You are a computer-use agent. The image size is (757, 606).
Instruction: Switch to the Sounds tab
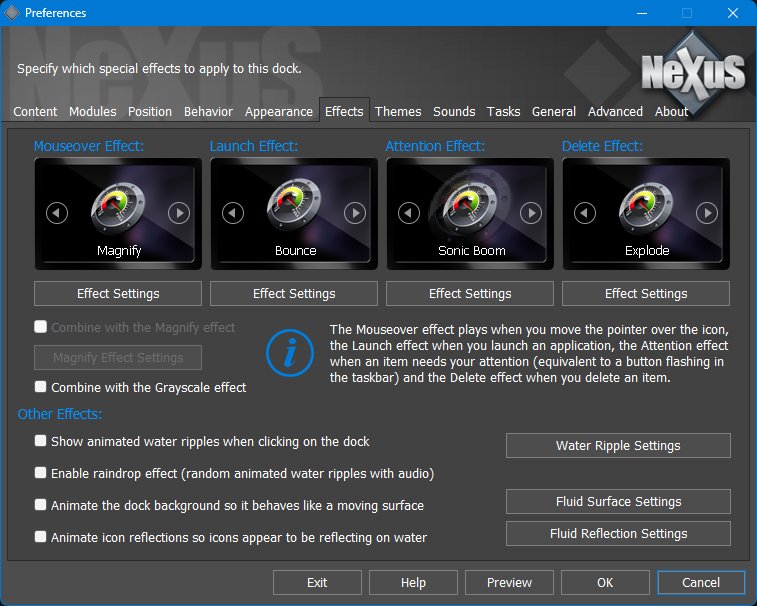click(x=454, y=112)
